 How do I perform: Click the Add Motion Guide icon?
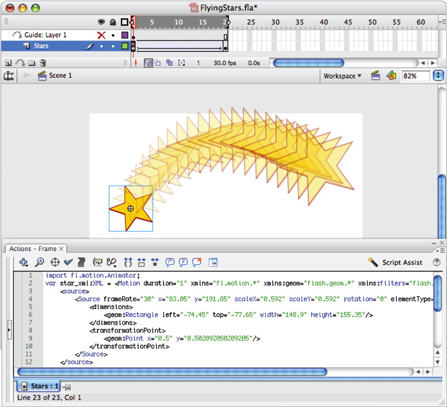click(x=20, y=63)
